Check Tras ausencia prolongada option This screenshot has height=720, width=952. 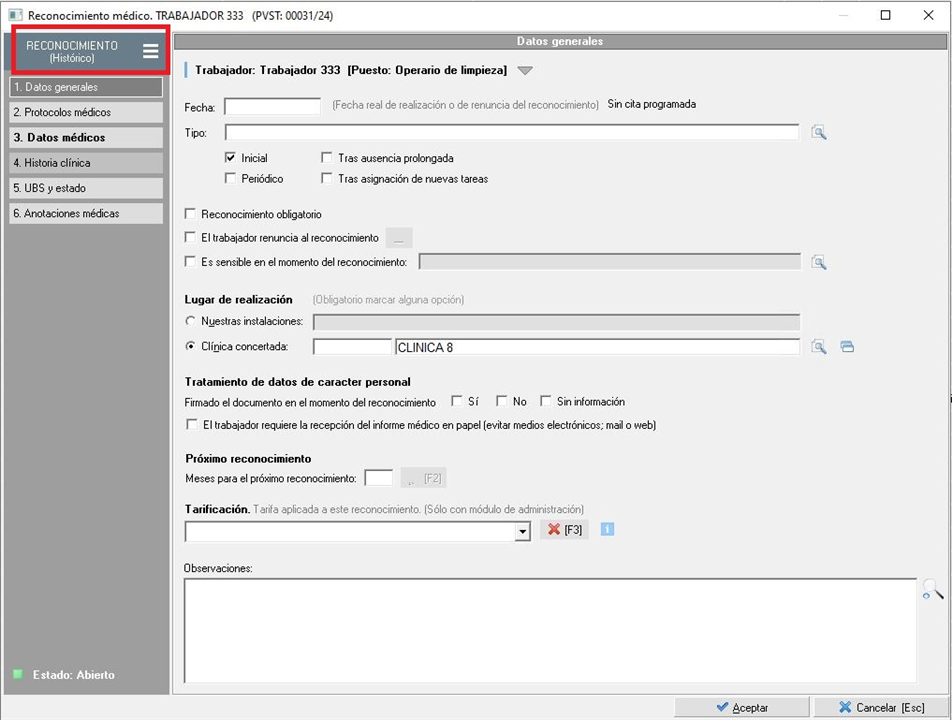pyautogui.click(x=327, y=158)
